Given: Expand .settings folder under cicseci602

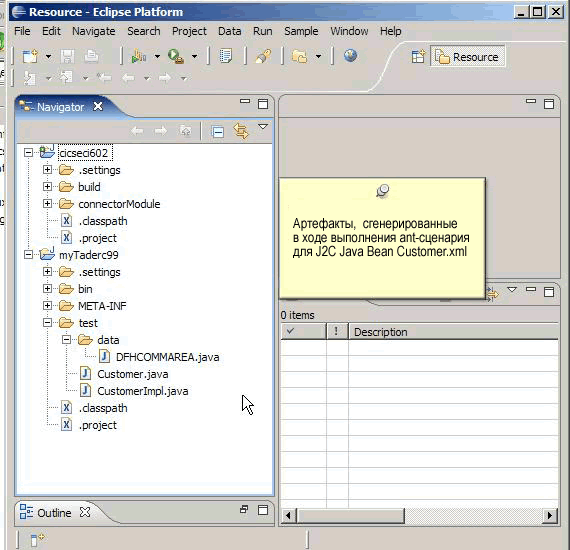Looking at the screenshot, I should [47, 169].
